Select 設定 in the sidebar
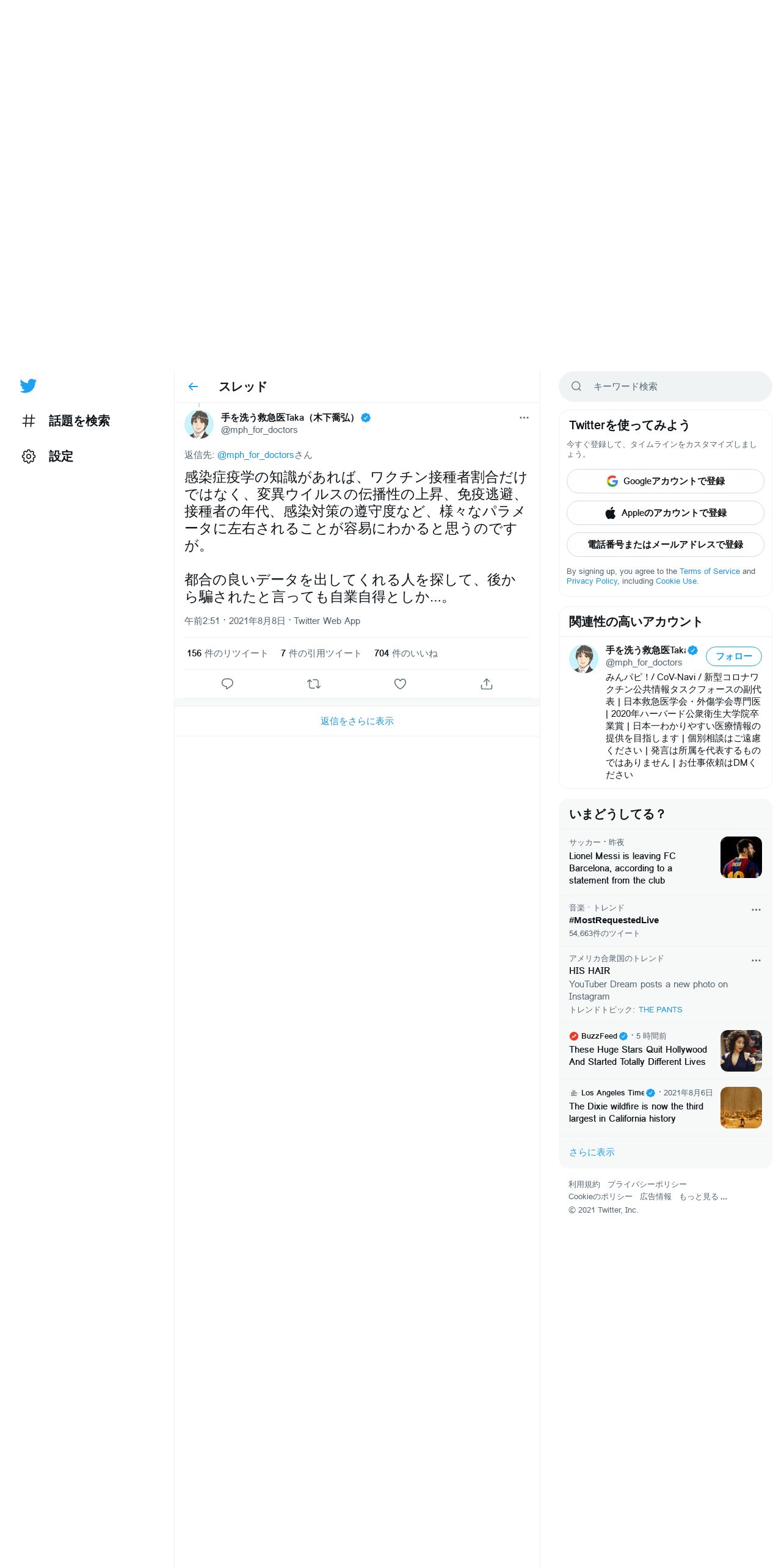Screen dimensions: 784x1568 click(61, 456)
